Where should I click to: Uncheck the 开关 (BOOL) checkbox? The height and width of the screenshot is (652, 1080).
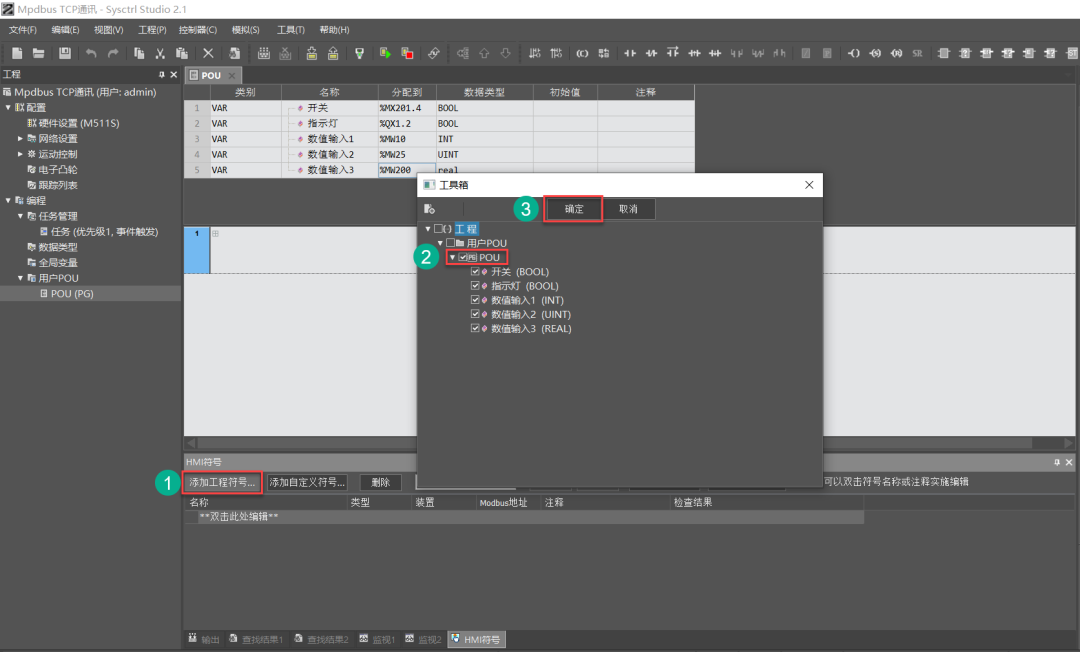tap(475, 271)
